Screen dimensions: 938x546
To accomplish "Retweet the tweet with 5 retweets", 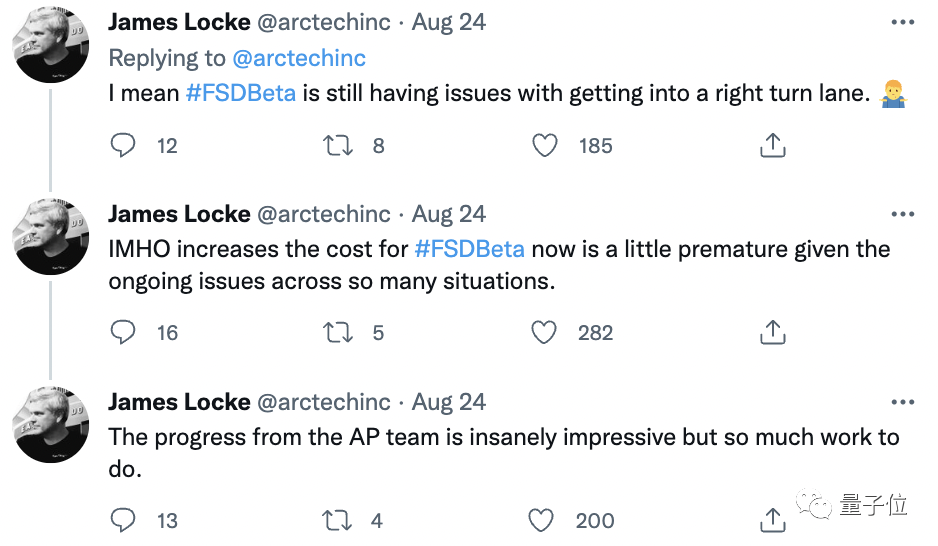I will (338, 333).
